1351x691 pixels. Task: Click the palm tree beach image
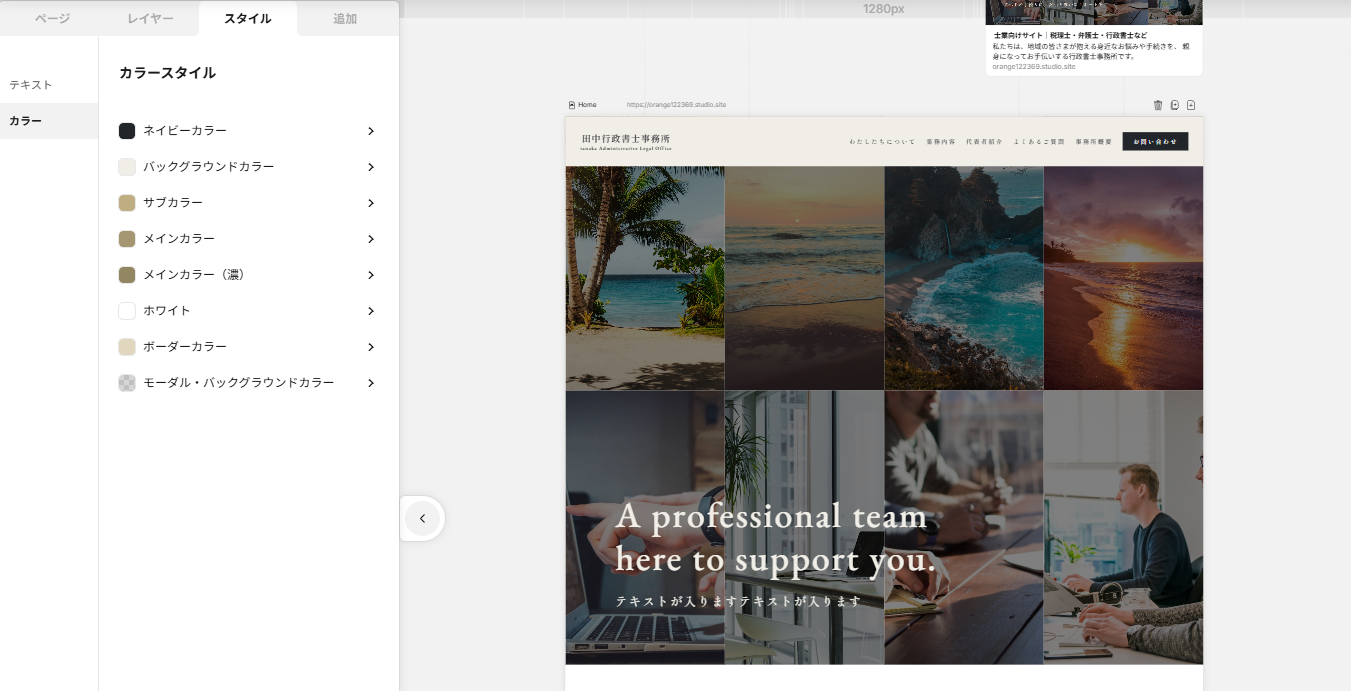(645, 277)
